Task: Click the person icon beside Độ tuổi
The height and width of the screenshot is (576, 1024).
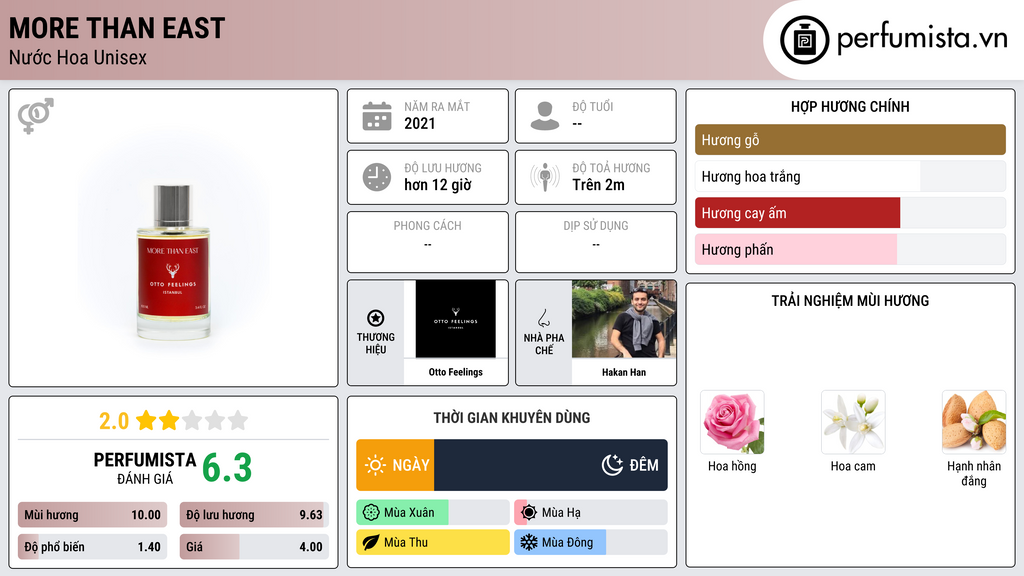Action: tap(545, 116)
